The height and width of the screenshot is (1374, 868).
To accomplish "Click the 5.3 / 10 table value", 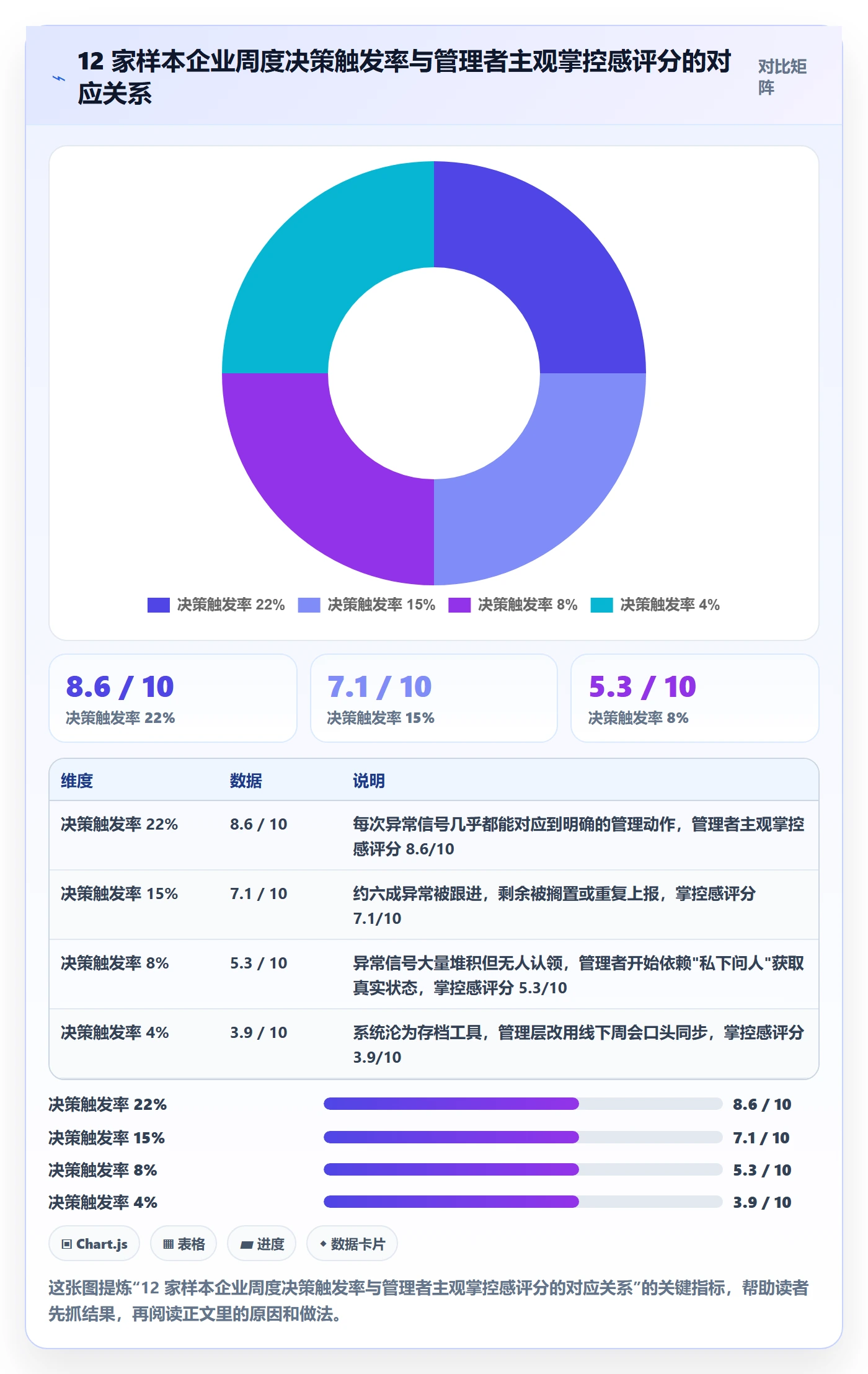I will [x=259, y=963].
